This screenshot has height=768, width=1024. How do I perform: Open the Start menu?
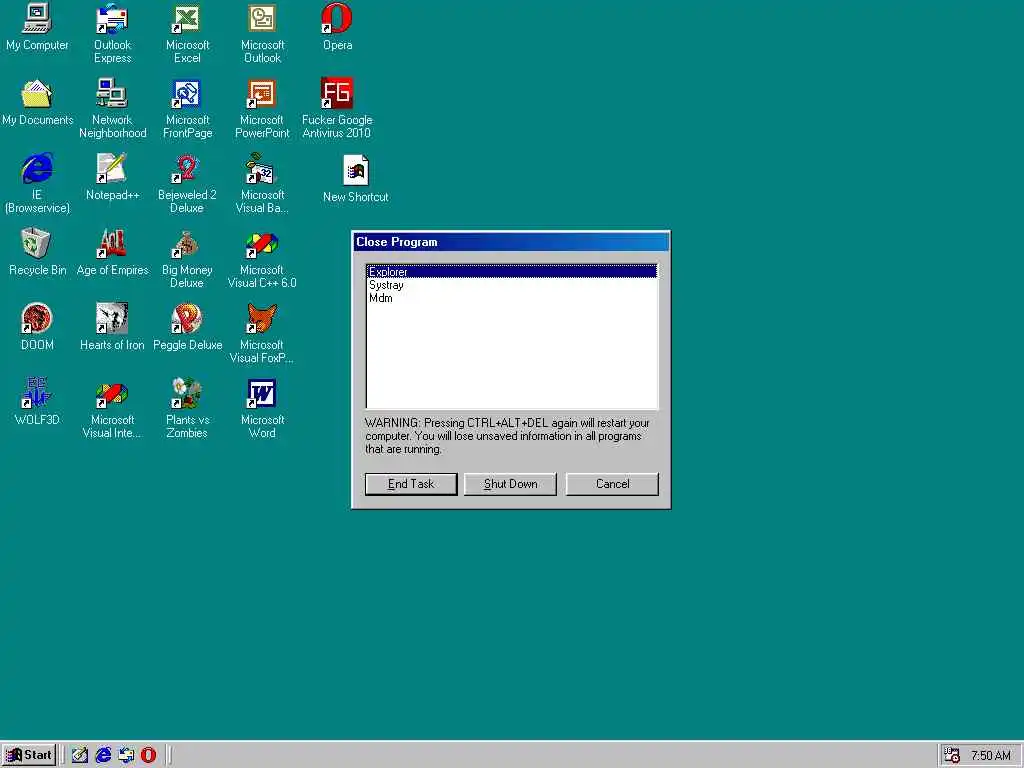tap(29, 755)
